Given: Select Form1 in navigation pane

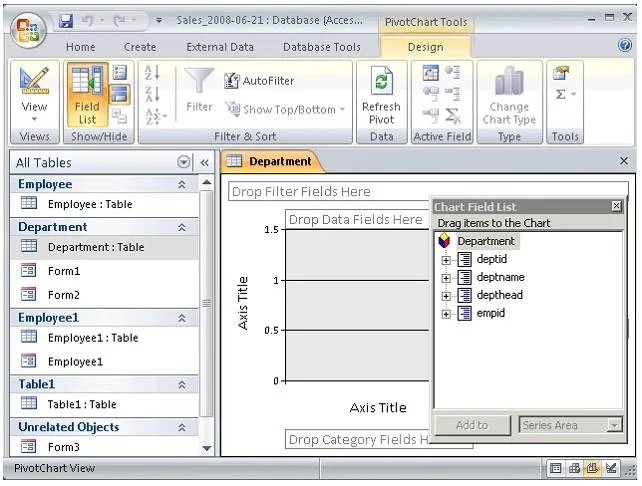Looking at the screenshot, I should pos(104,271).
